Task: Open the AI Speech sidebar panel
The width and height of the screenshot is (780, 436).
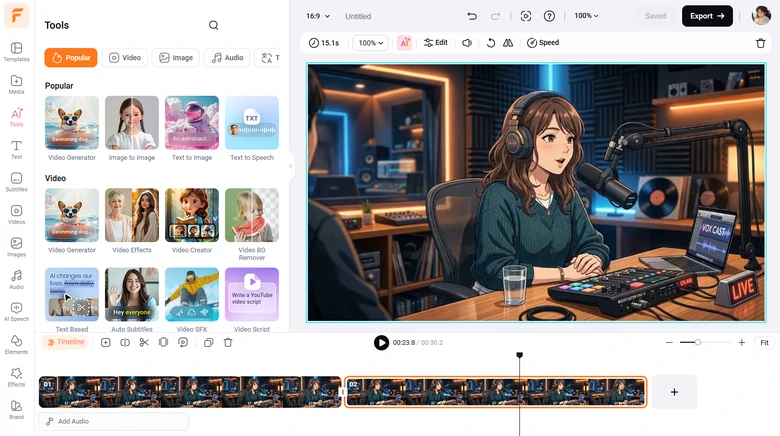Action: [16, 312]
